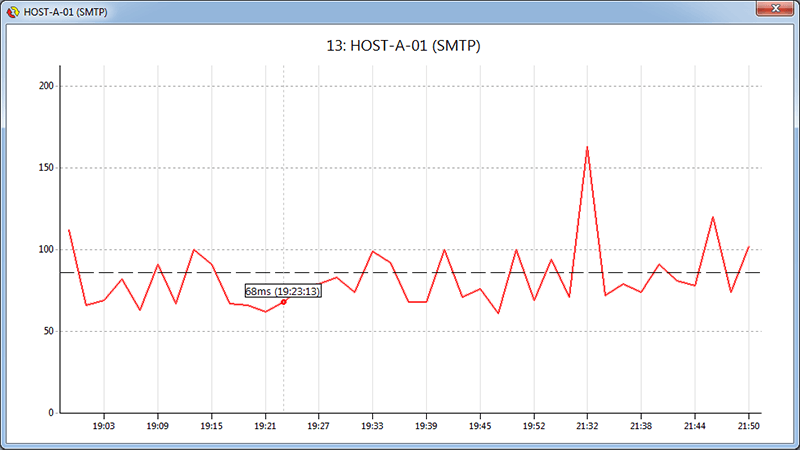Click the y-axis label '200'
Viewport: 800px width, 450px height.
[46, 86]
